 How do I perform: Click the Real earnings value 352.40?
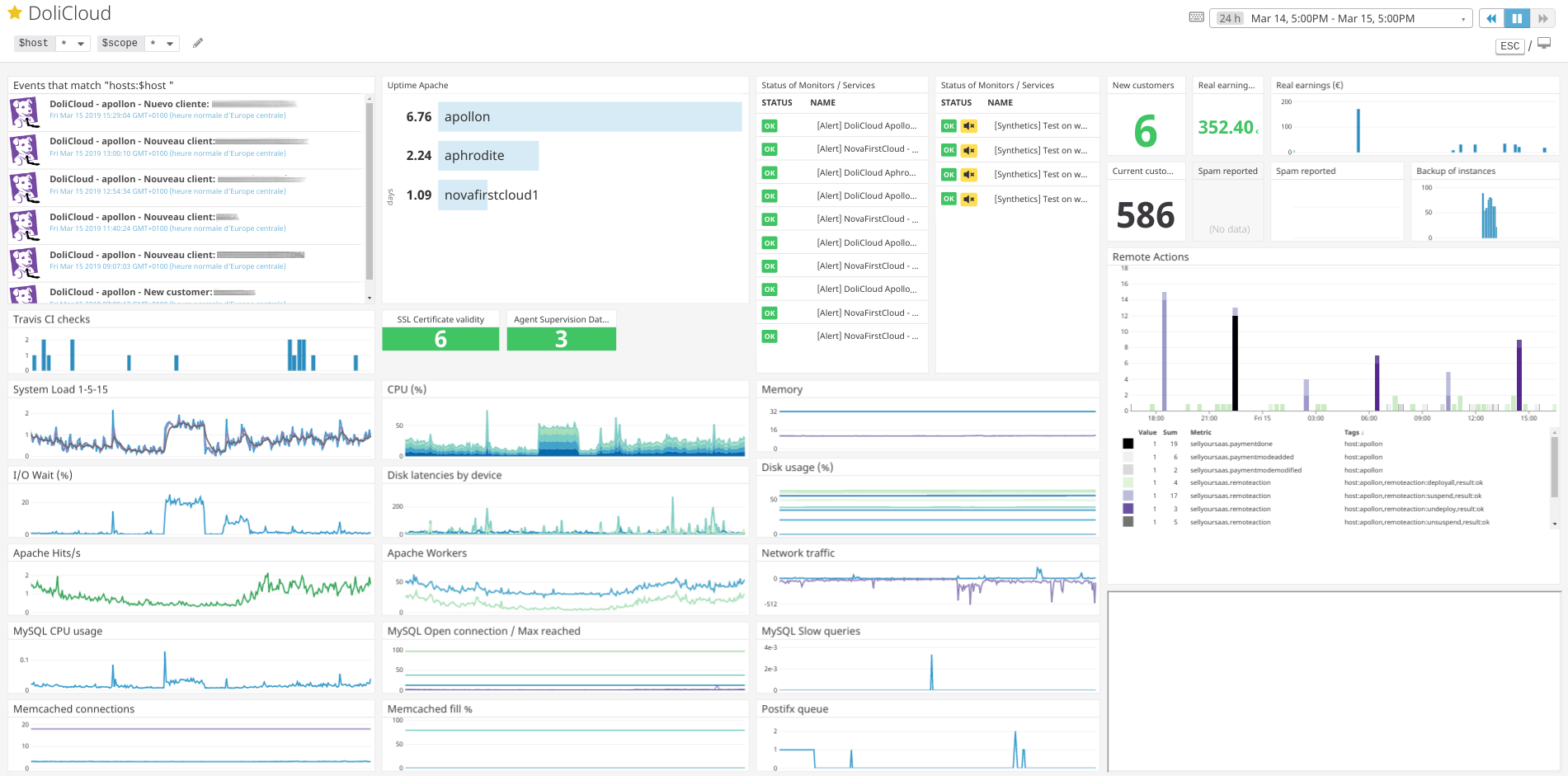[1227, 127]
